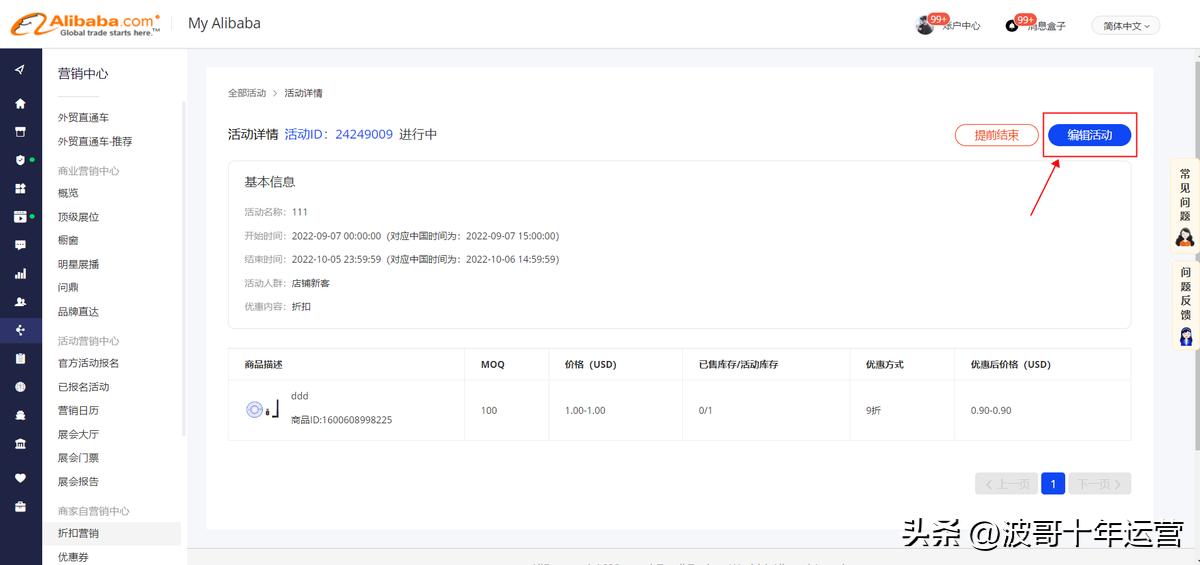Click the four-squares grid icon in the sidebar
Screen dimensions: 1200x565
(20, 188)
